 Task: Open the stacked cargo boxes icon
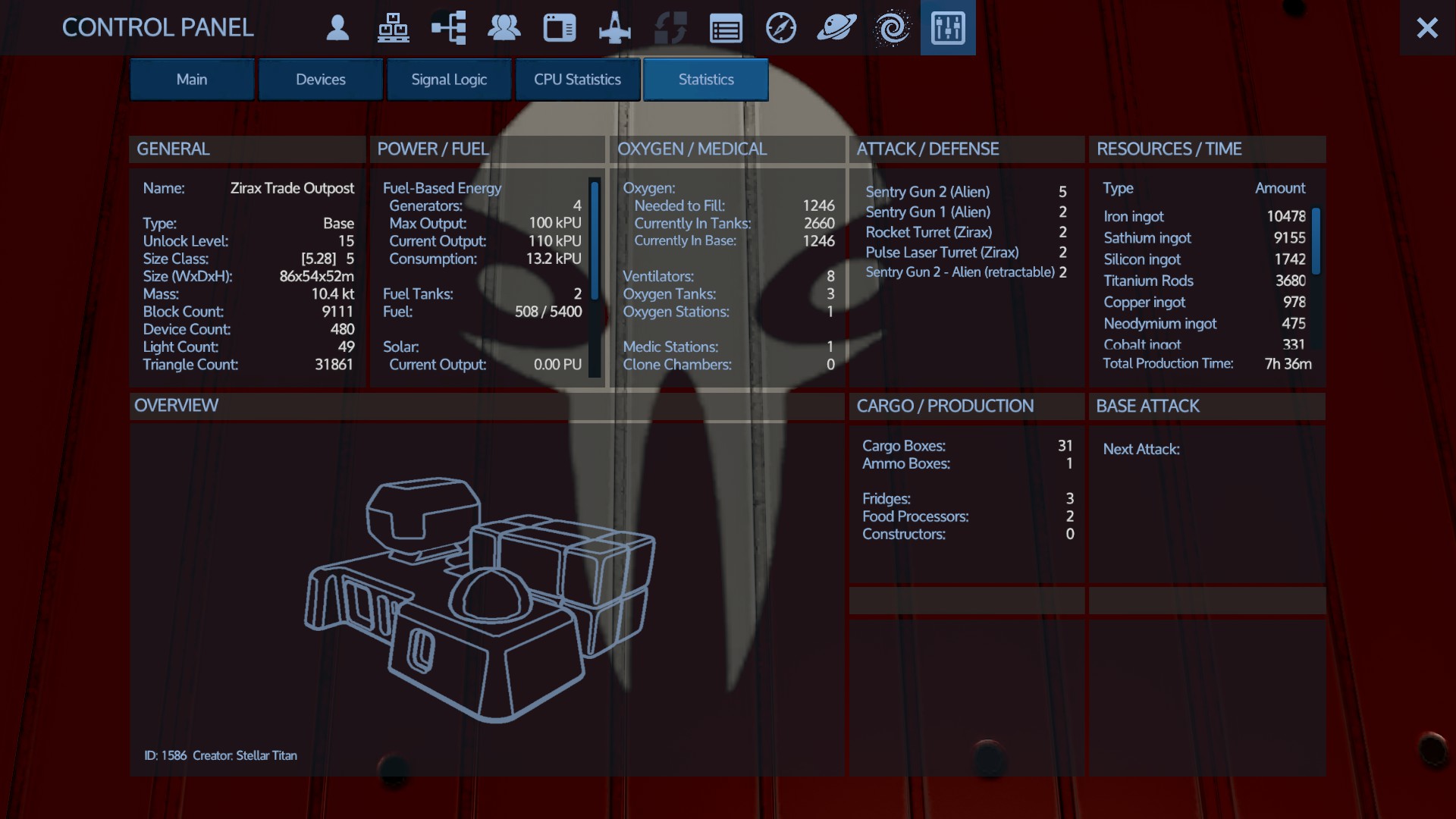[393, 28]
